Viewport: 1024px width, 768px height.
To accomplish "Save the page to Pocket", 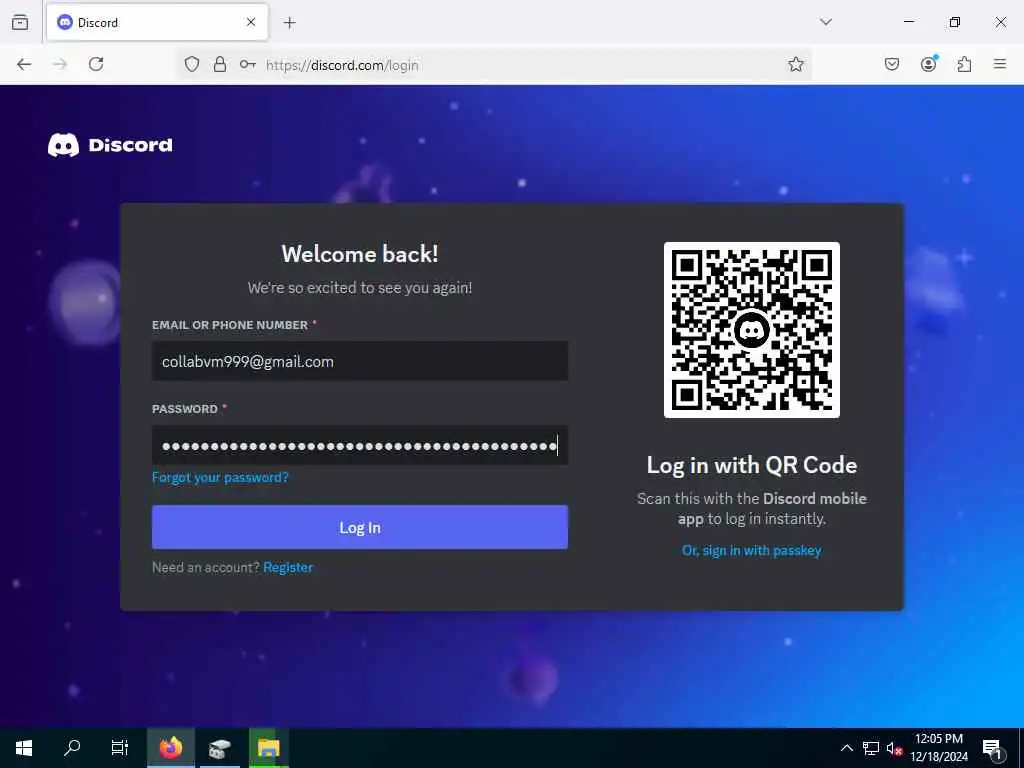I will tap(892, 64).
